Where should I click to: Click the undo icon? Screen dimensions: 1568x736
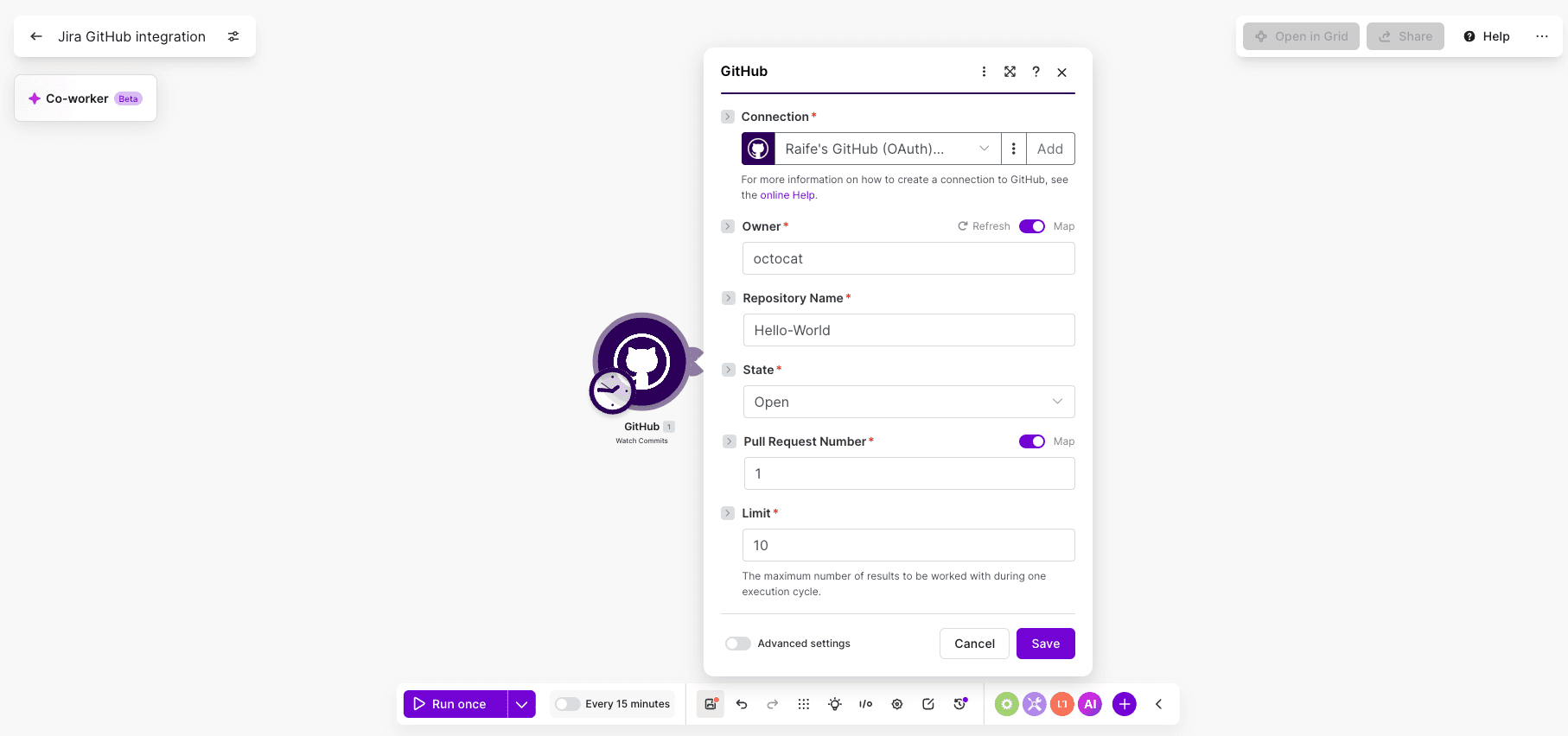point(742,704)
